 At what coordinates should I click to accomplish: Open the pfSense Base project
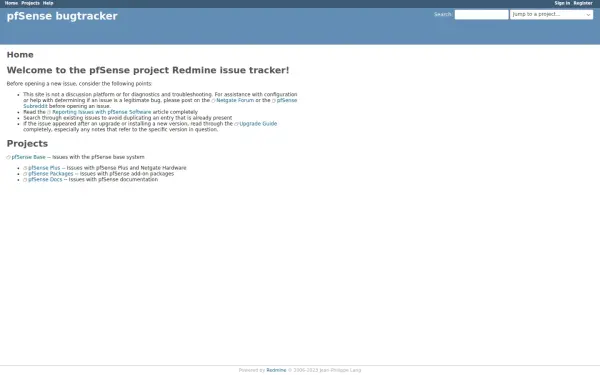tap(28, 157)
